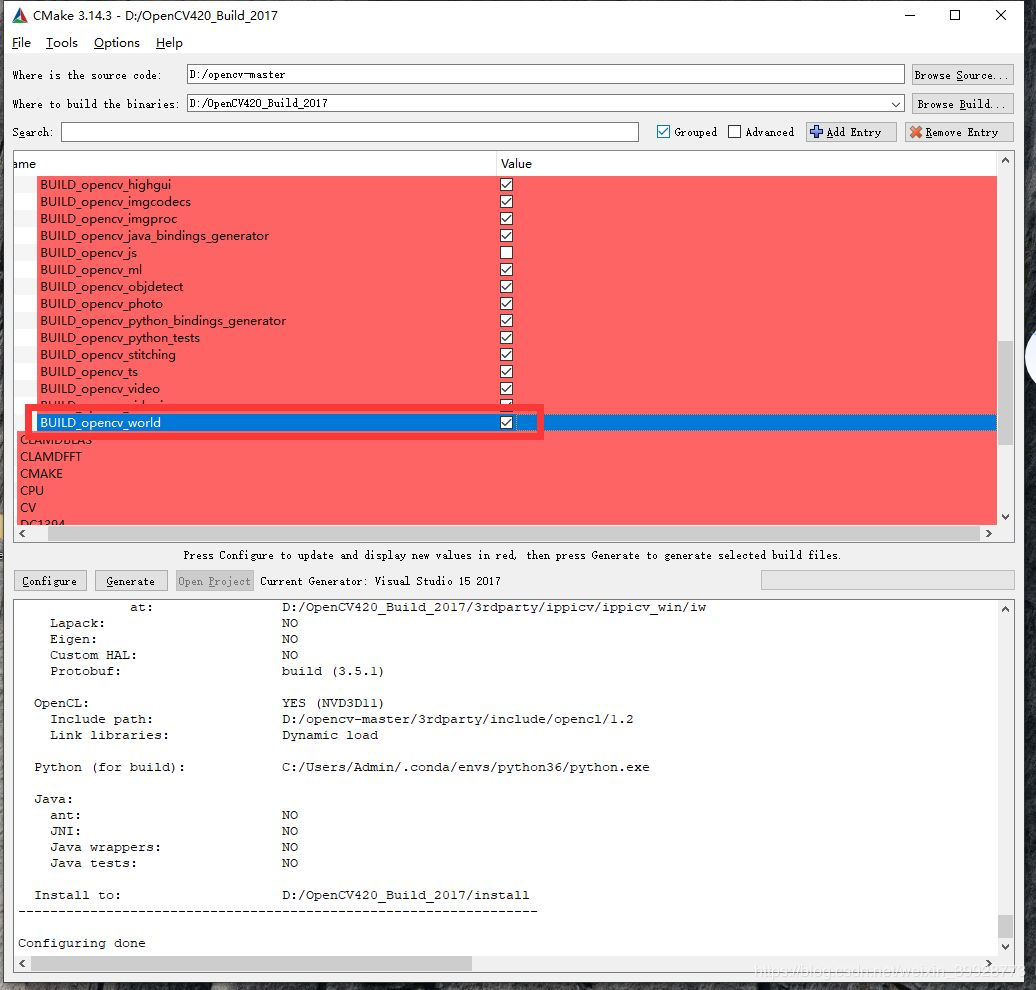Toggle BUILD_opencv_ml checkbox
This screenshot has height=990, width=1036.
point(506,270)
